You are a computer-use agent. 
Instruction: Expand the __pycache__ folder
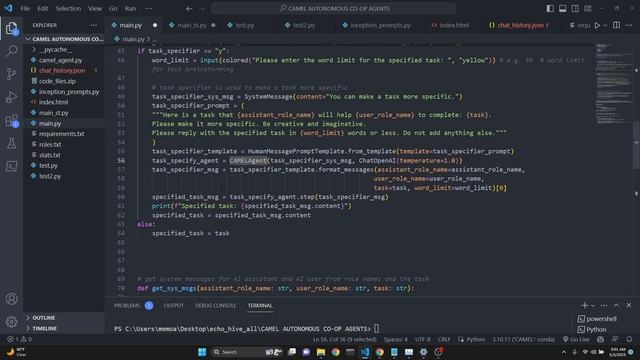55,49
